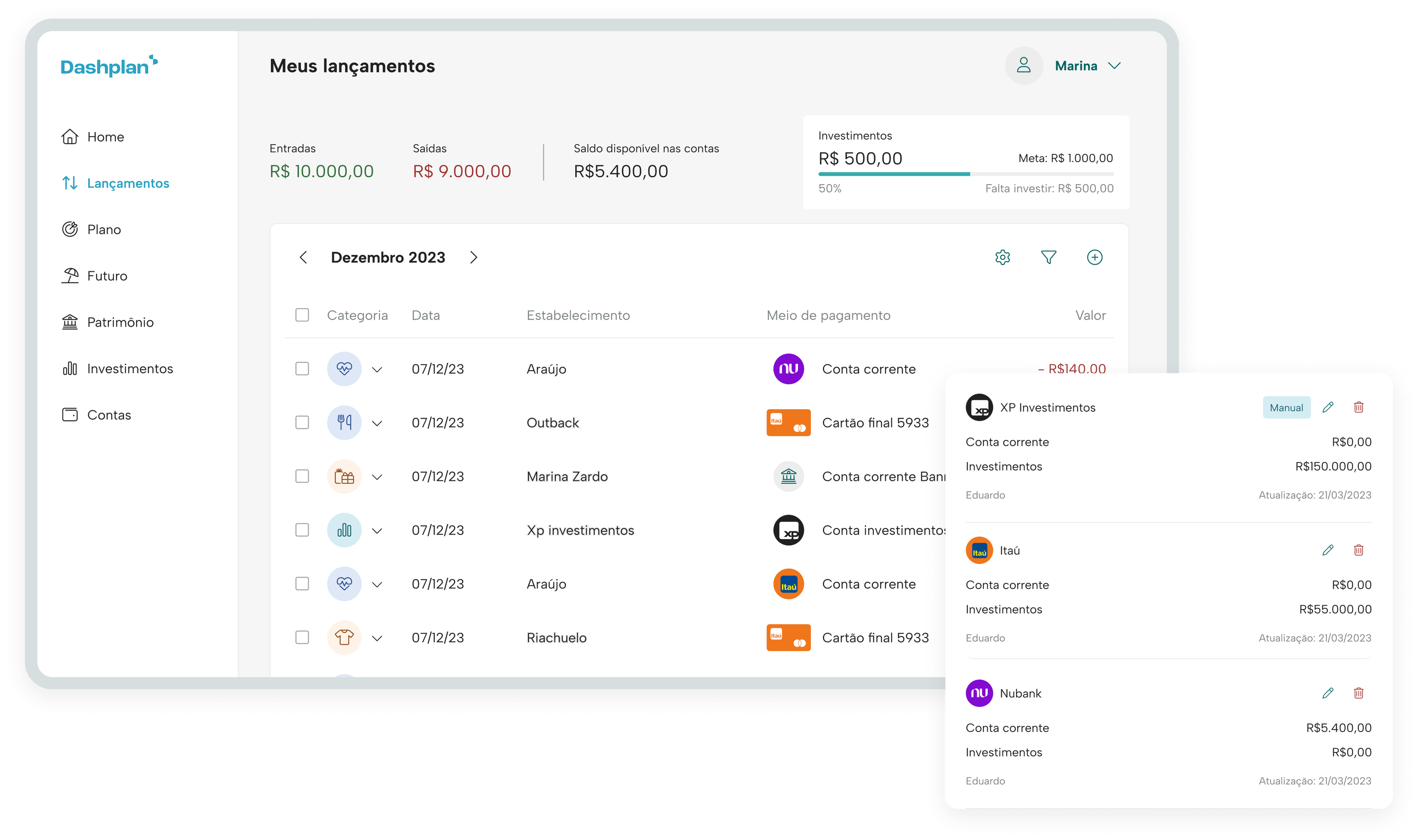
Task: Check the Riachuelo row checkbox
Action: [302, 638]
